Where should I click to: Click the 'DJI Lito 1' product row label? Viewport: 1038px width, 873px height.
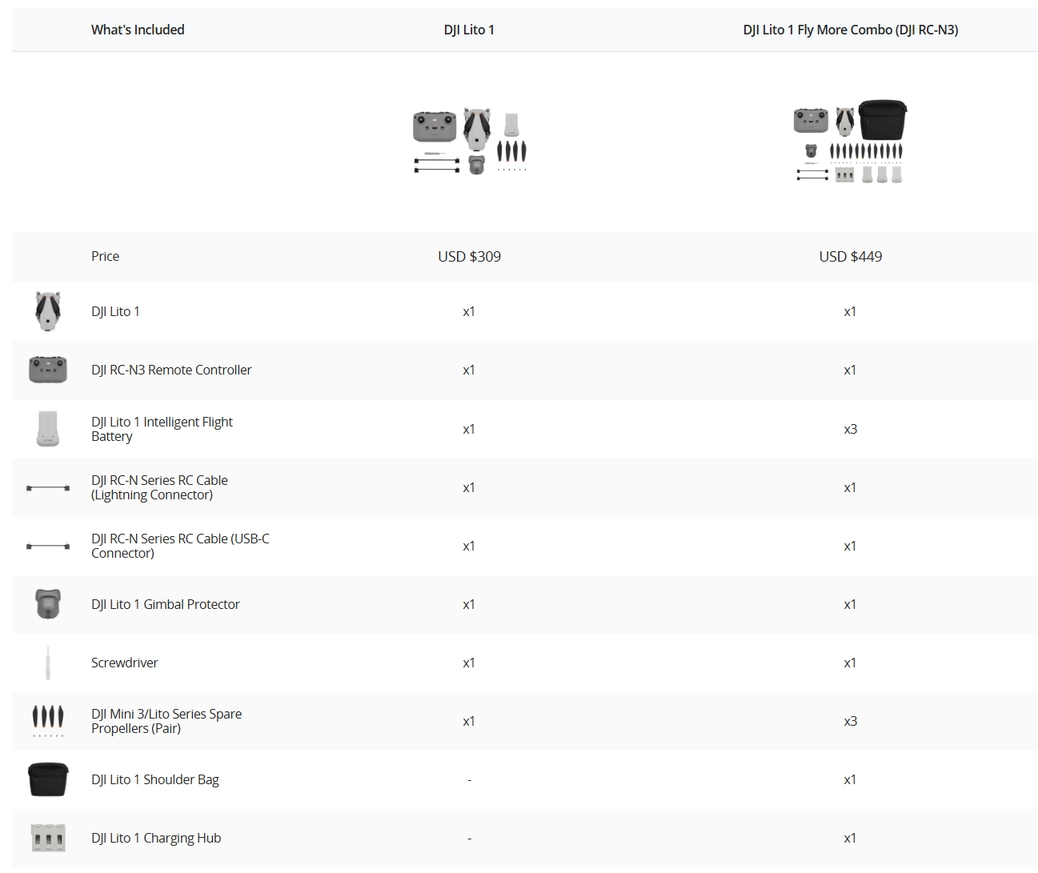pyautogui.click(x=115, y=311)
